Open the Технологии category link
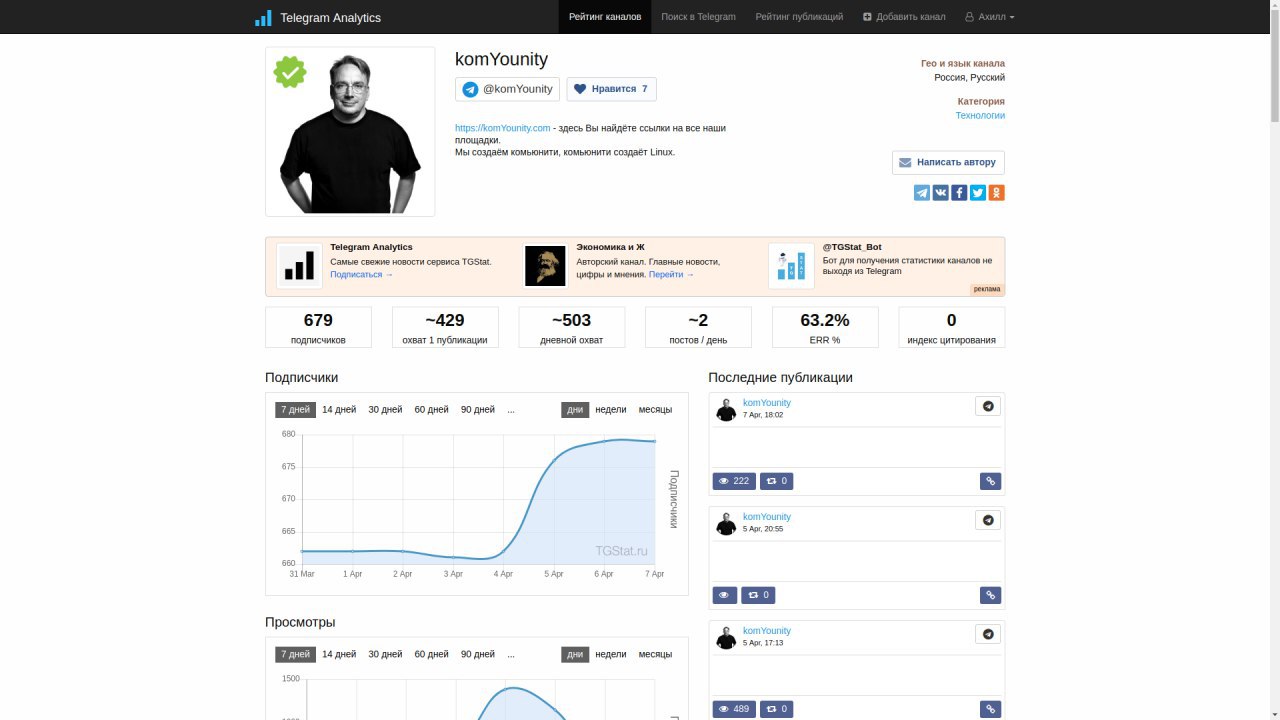Image resolution: width=1280 pixels, height=720 pixels. (x=980, y=115)
